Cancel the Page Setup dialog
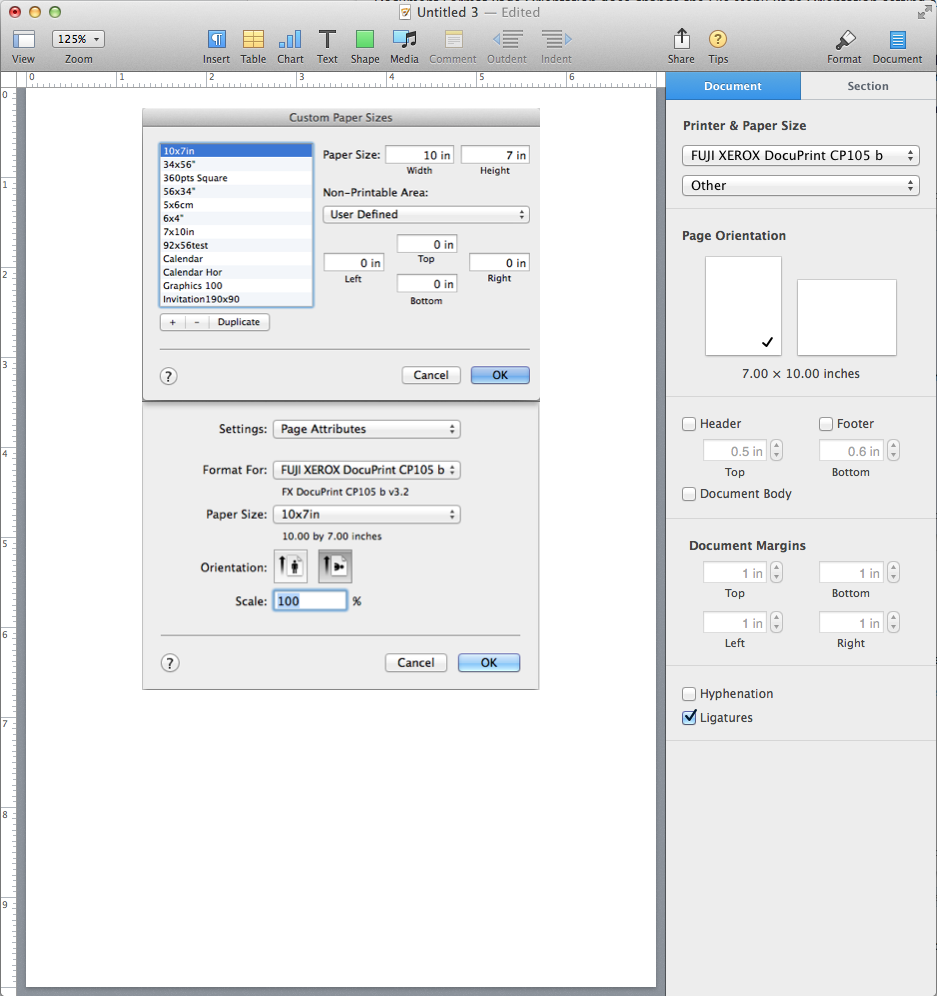The height and width of the screenshot is (996, 937). click(x=416, y=663)
